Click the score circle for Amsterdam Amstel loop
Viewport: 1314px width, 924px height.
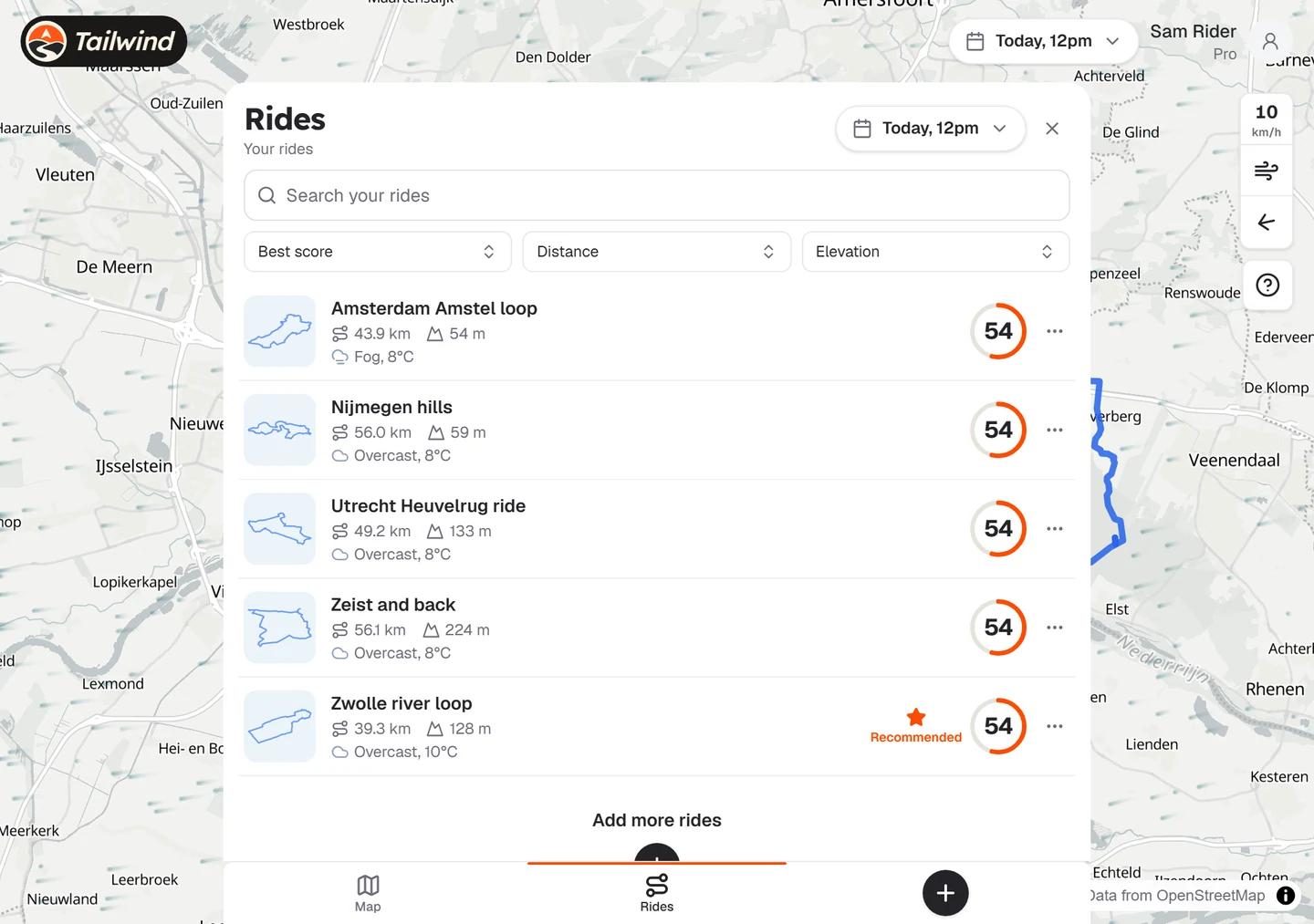tap(998, 331)
